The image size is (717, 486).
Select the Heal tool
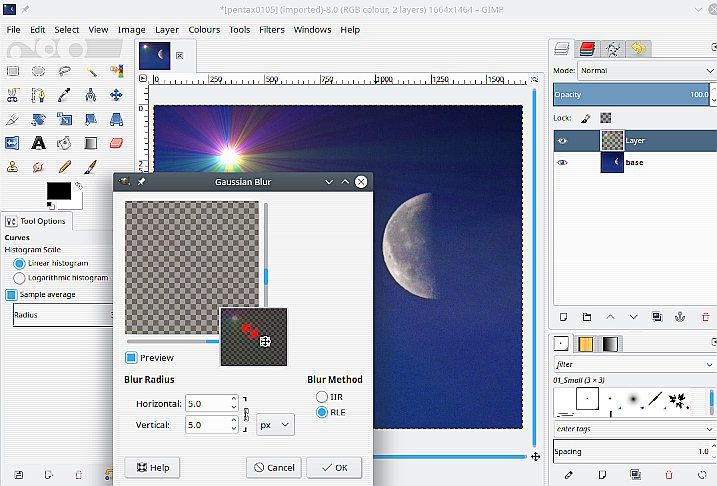38,167
